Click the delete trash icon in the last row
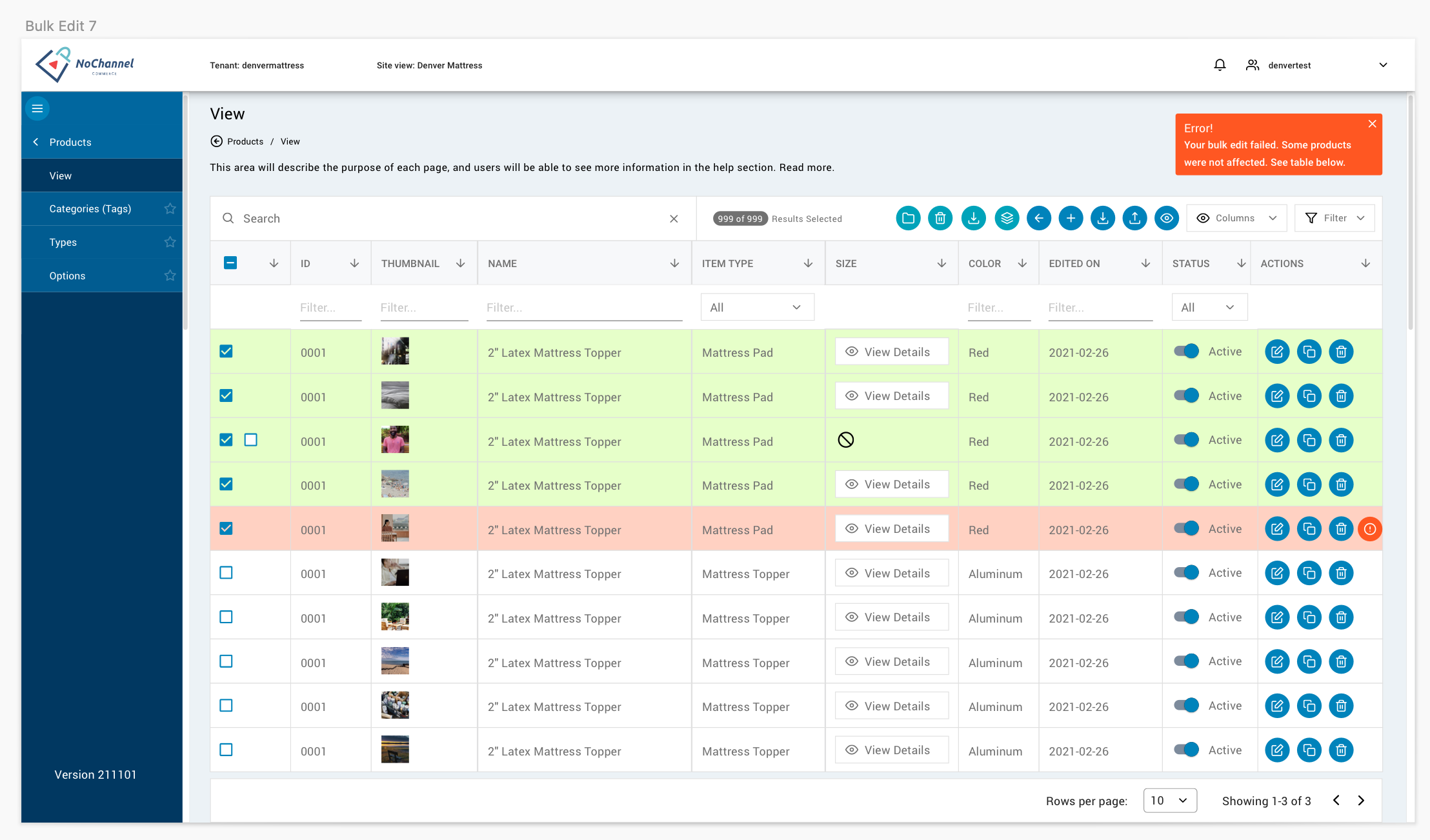This screenshot has height=840, width=1430. pos(1341,750)
